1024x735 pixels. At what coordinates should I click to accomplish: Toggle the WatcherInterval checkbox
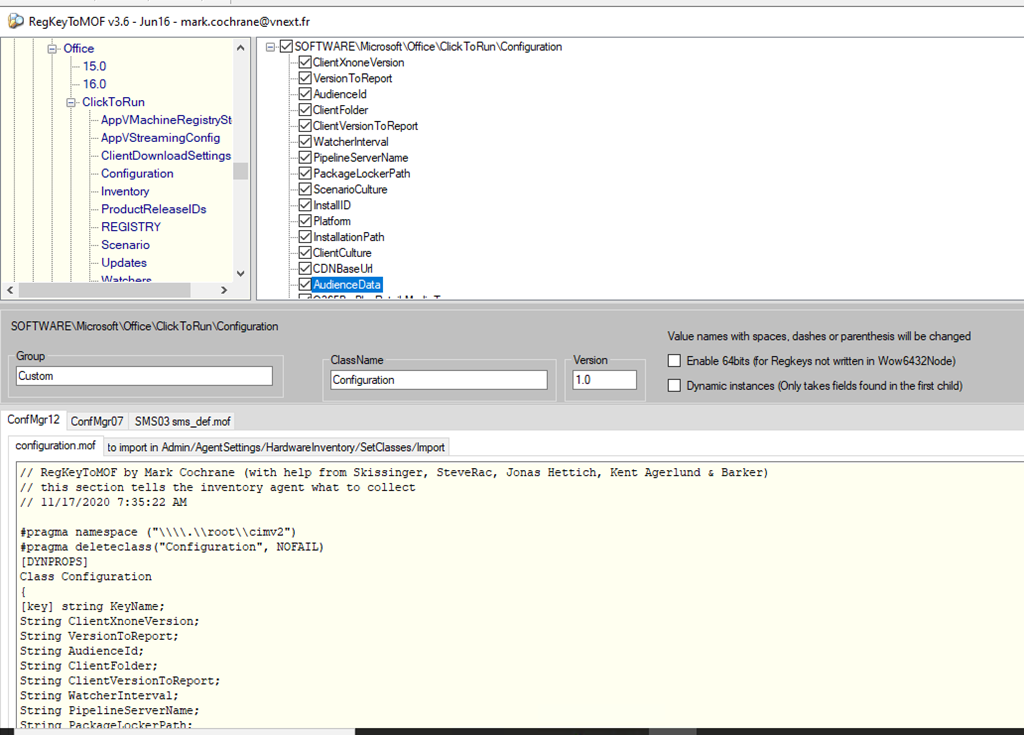point(305,141)
